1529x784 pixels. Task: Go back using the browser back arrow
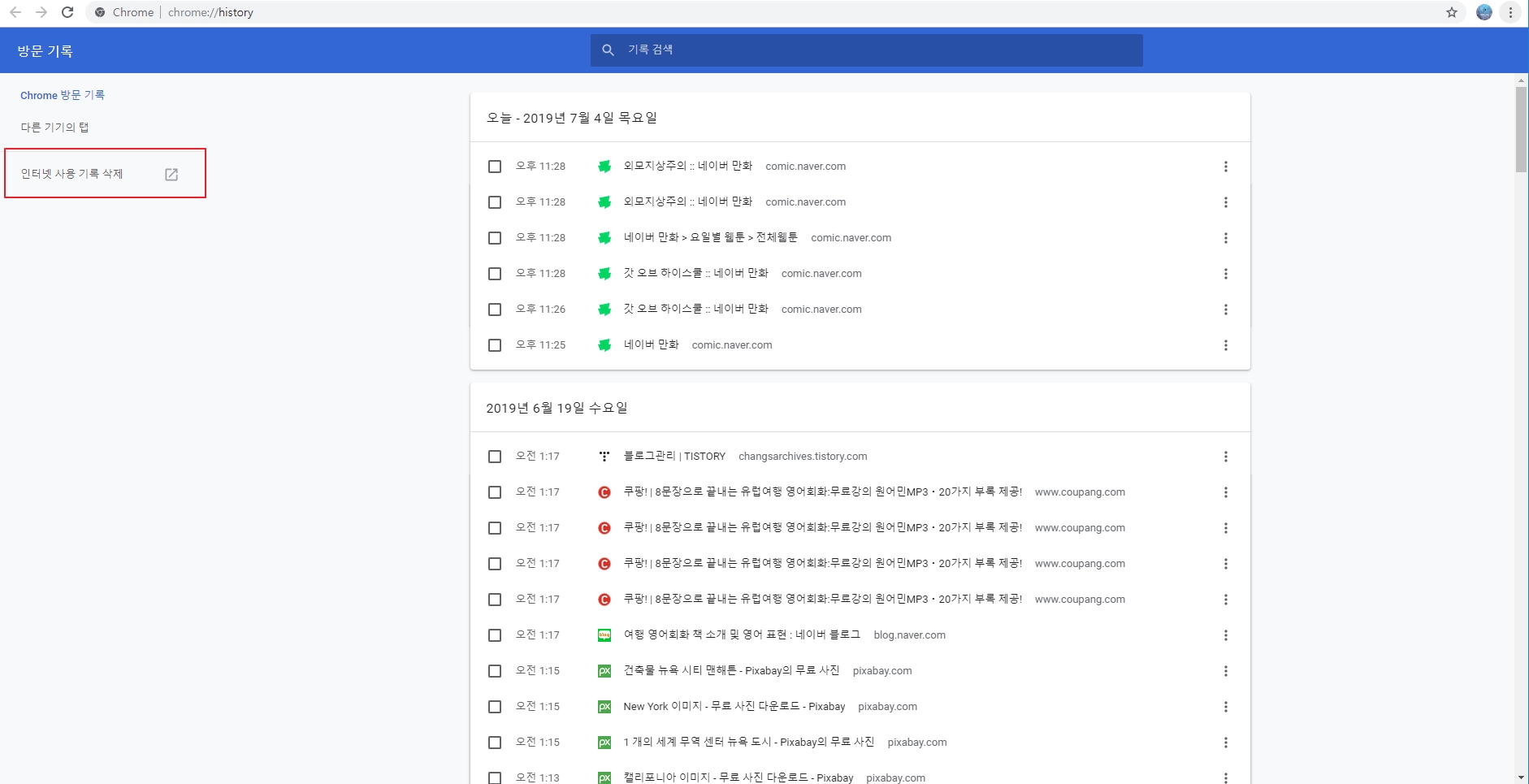(x=15, y=12)
